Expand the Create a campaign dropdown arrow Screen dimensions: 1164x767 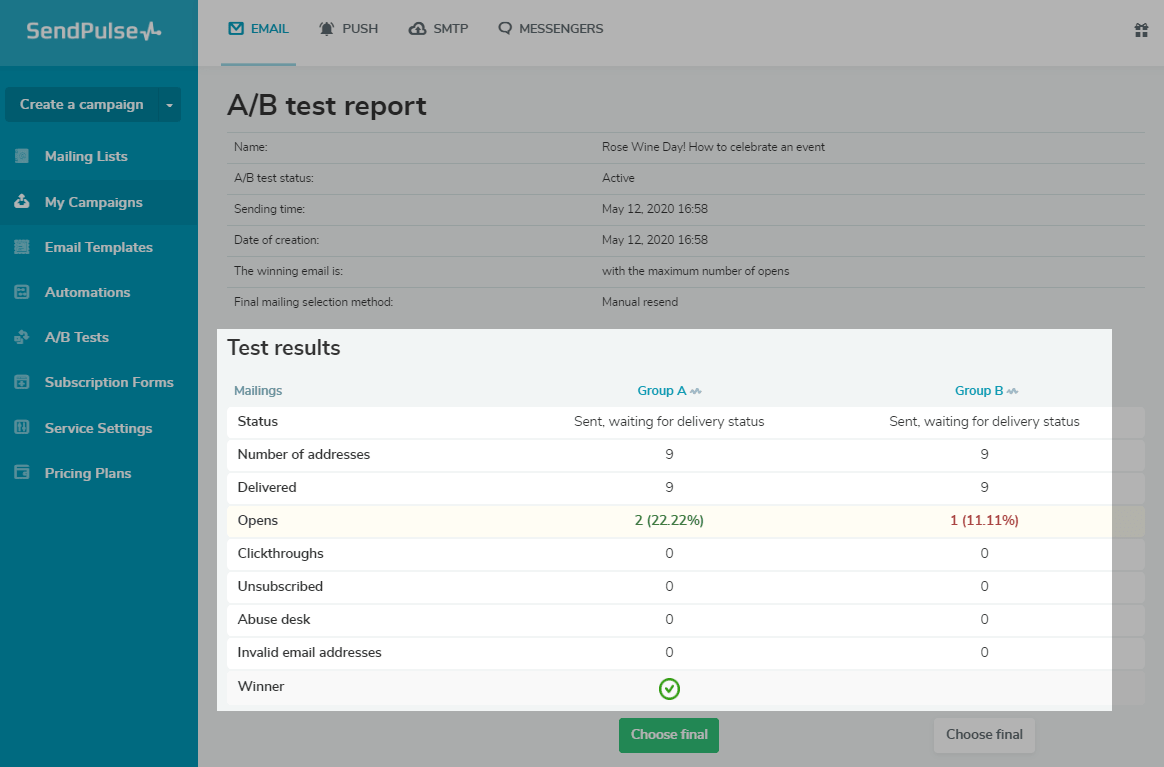coord(169,105)
